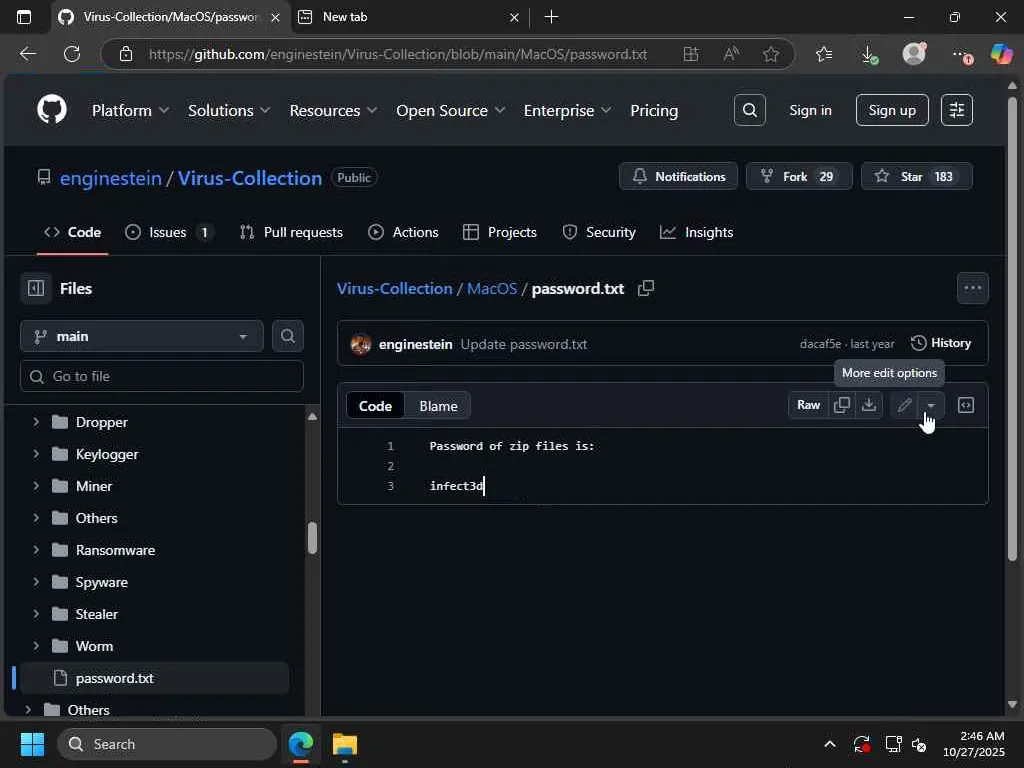Open Pricing page link
1024x768 pixels.
click(x=654, y=110)
